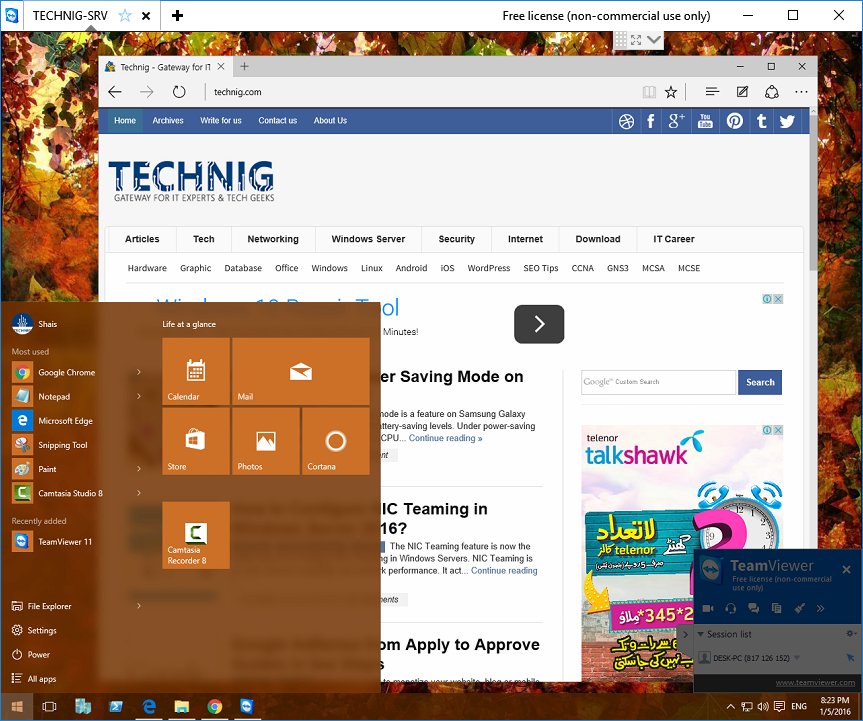Open All apps in Start menu
Viewport: 863px width, 721px height.
[34, 679]
